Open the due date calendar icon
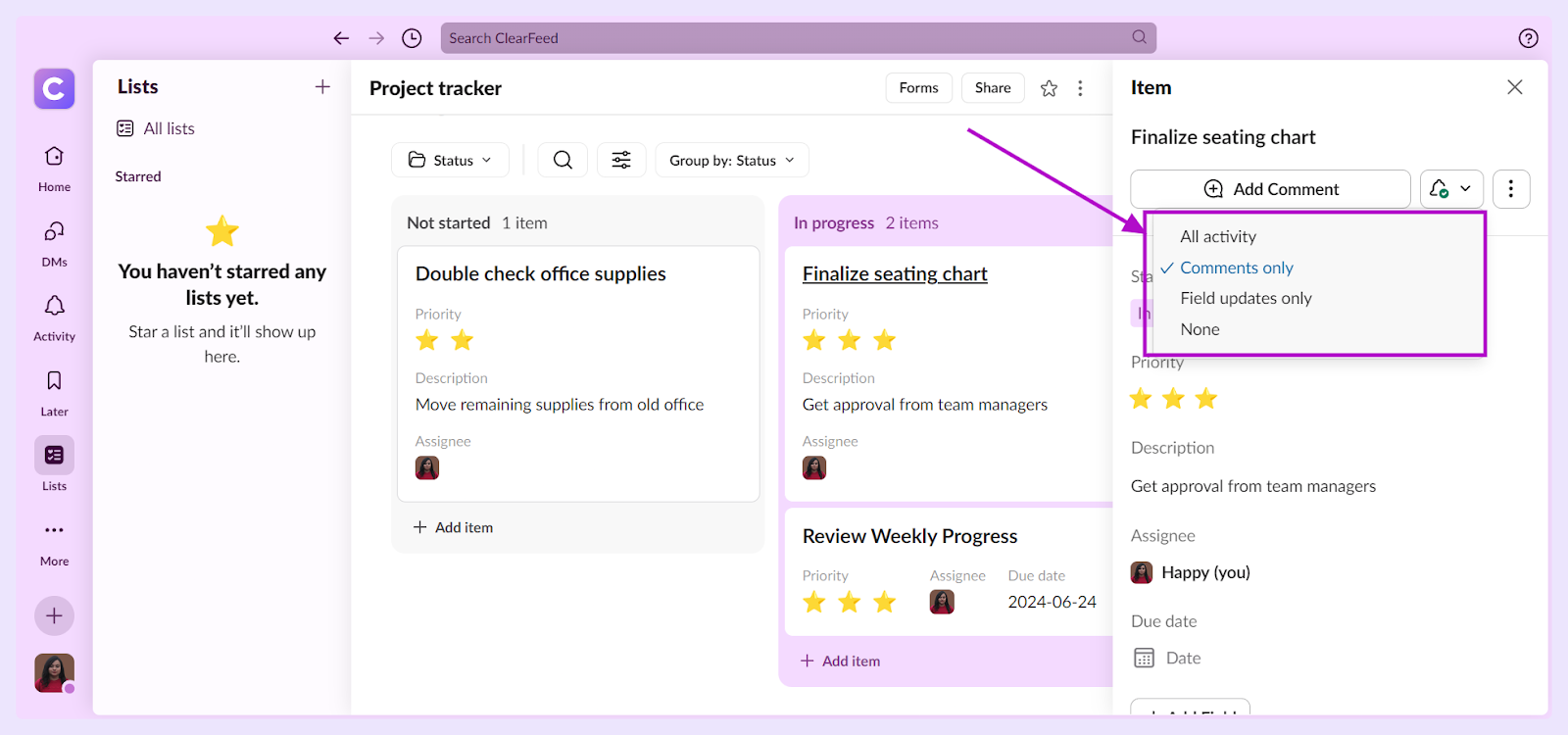 (x=1144, y=658)
